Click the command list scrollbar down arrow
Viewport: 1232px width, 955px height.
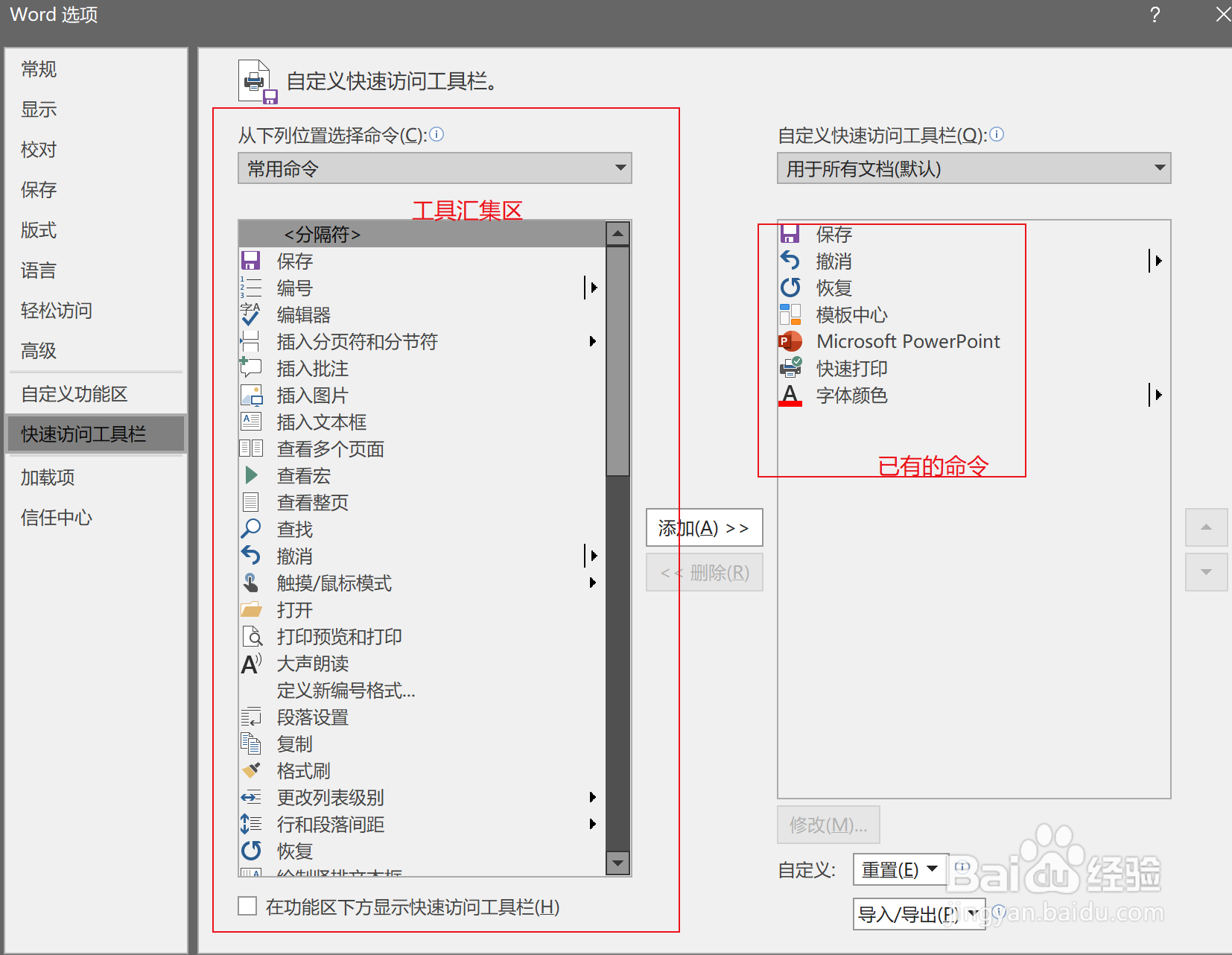[618, 863]
